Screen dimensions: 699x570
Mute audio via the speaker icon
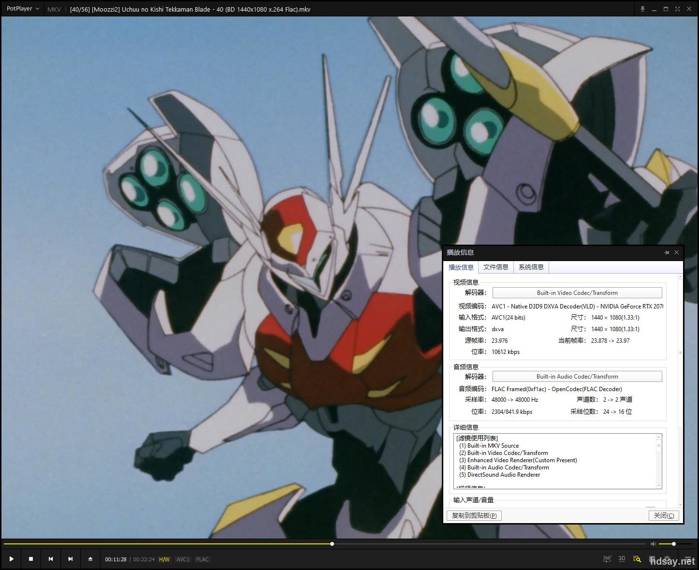653,544
